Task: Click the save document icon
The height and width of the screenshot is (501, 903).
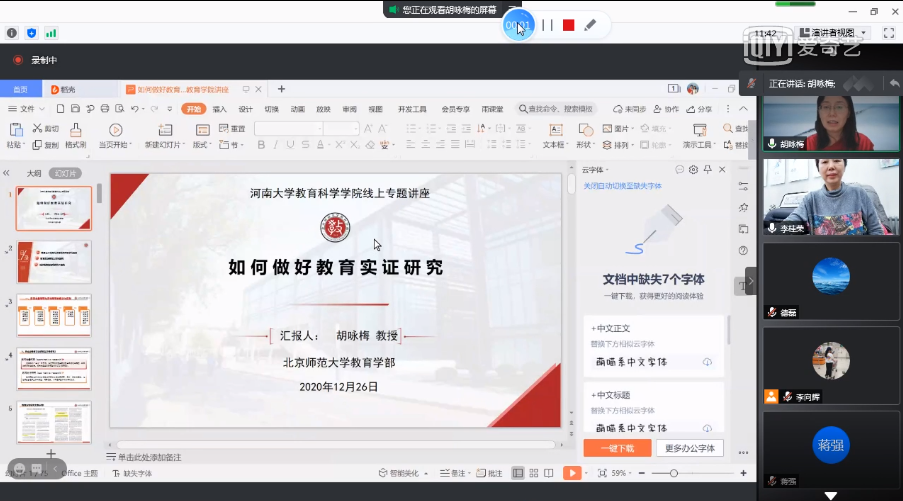Action: point(75,108)
